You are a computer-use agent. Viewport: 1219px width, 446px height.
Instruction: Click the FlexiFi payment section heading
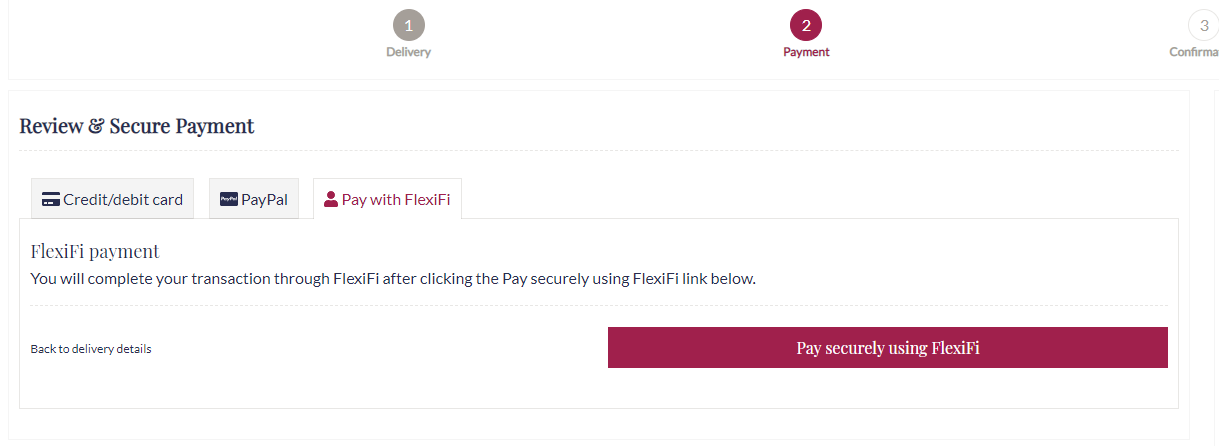coord(95,251)
